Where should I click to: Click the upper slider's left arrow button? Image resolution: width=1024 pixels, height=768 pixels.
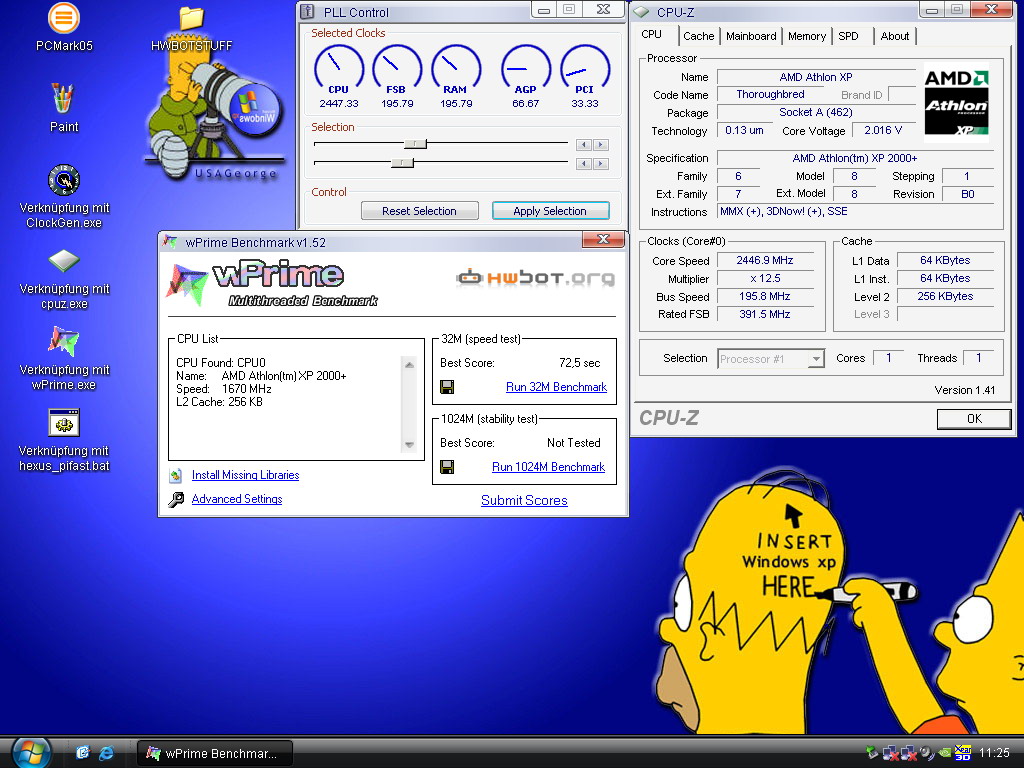click(x=584, y=145)
